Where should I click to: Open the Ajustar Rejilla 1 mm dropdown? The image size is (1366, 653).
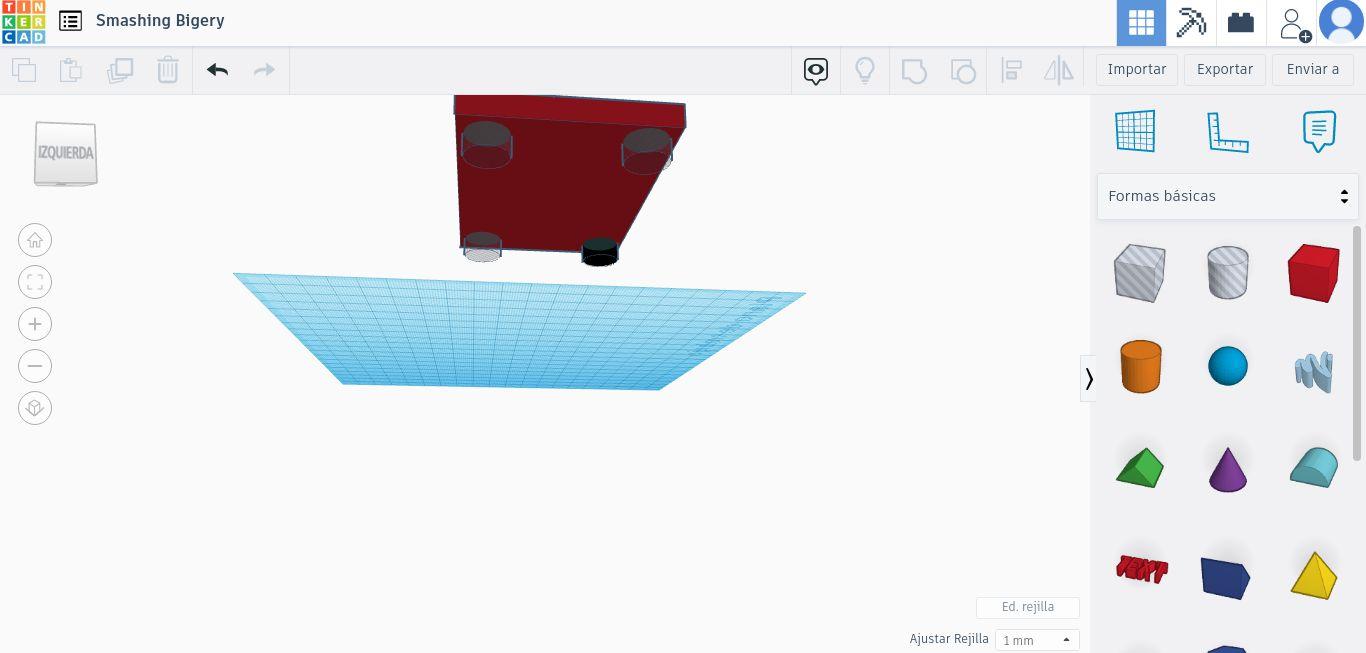[x=1037, y=640]
